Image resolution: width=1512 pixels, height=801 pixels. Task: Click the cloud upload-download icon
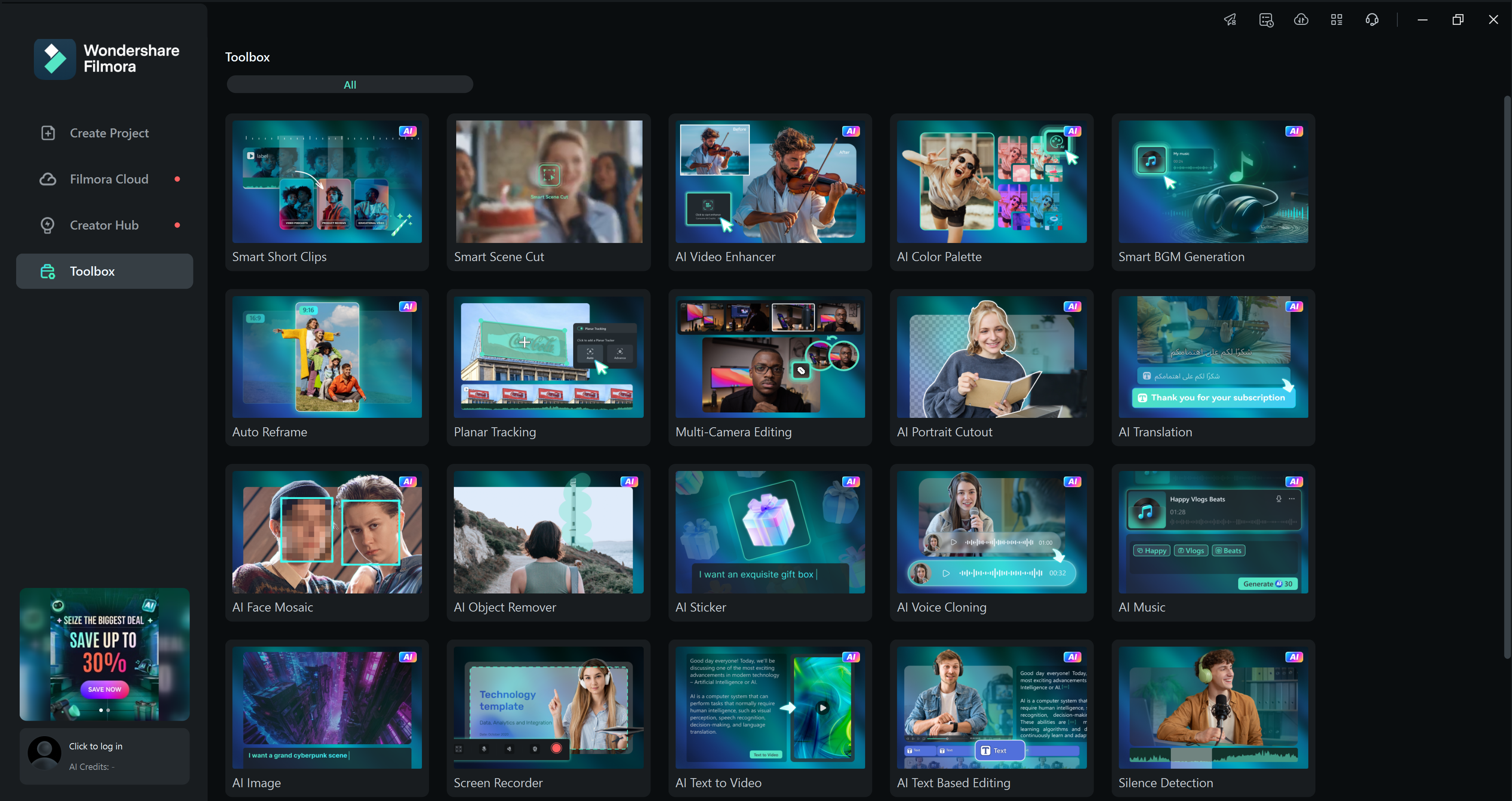(1301, 20)
